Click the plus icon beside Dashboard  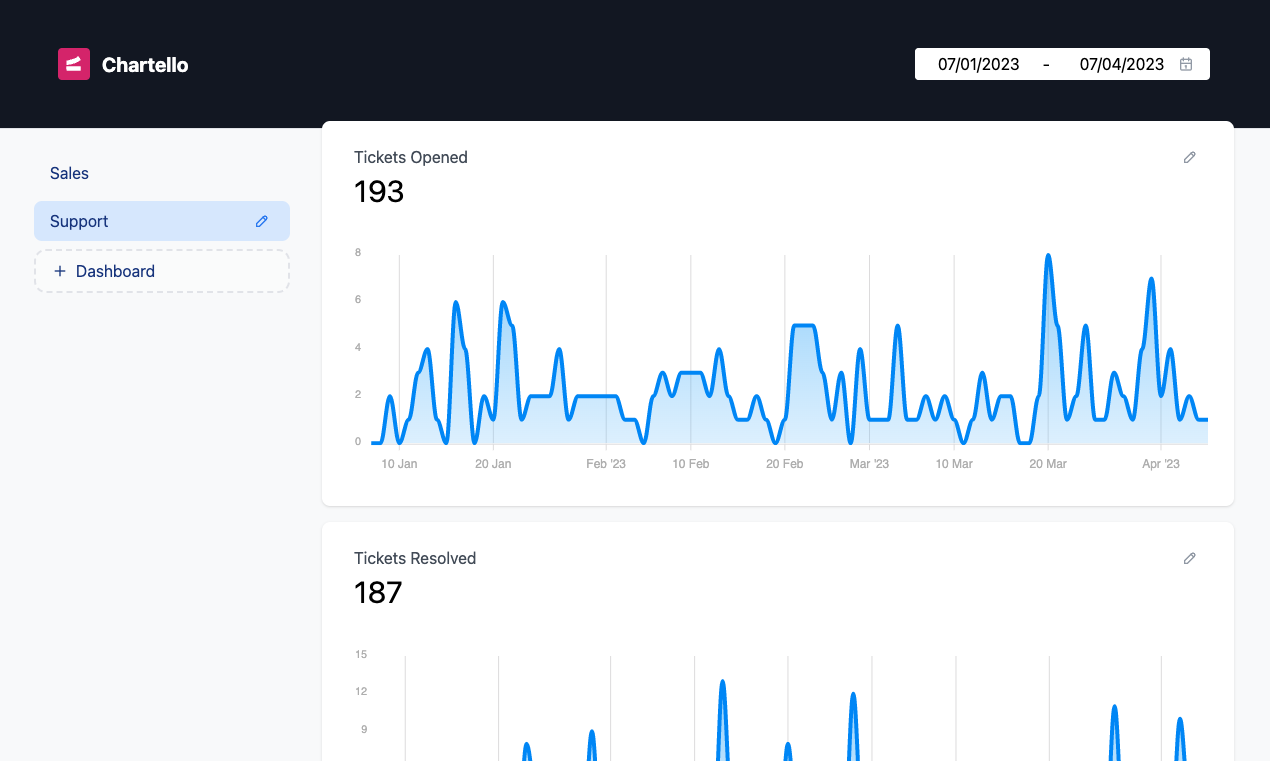point(60,271)
